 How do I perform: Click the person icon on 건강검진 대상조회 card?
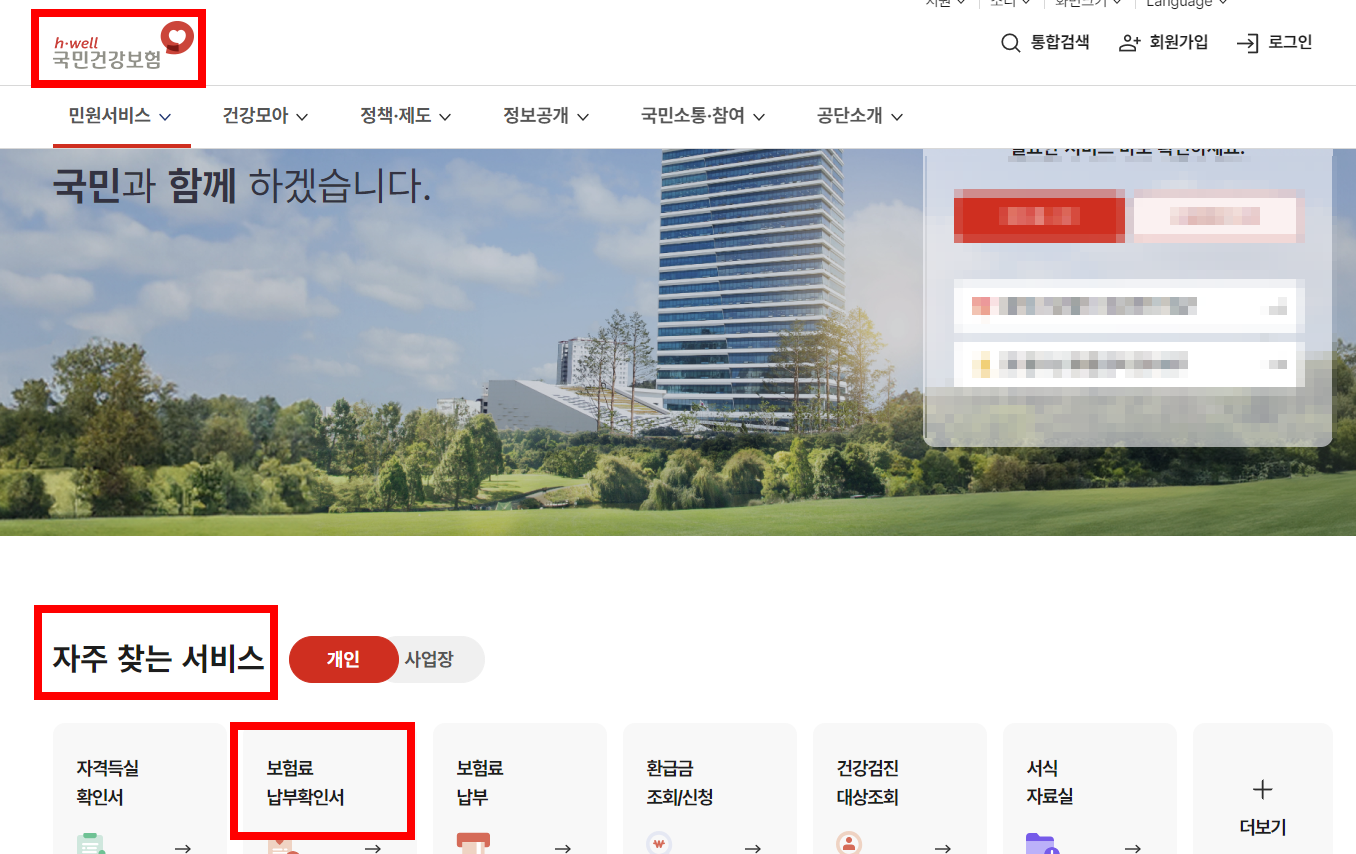(x=849, y=843)
